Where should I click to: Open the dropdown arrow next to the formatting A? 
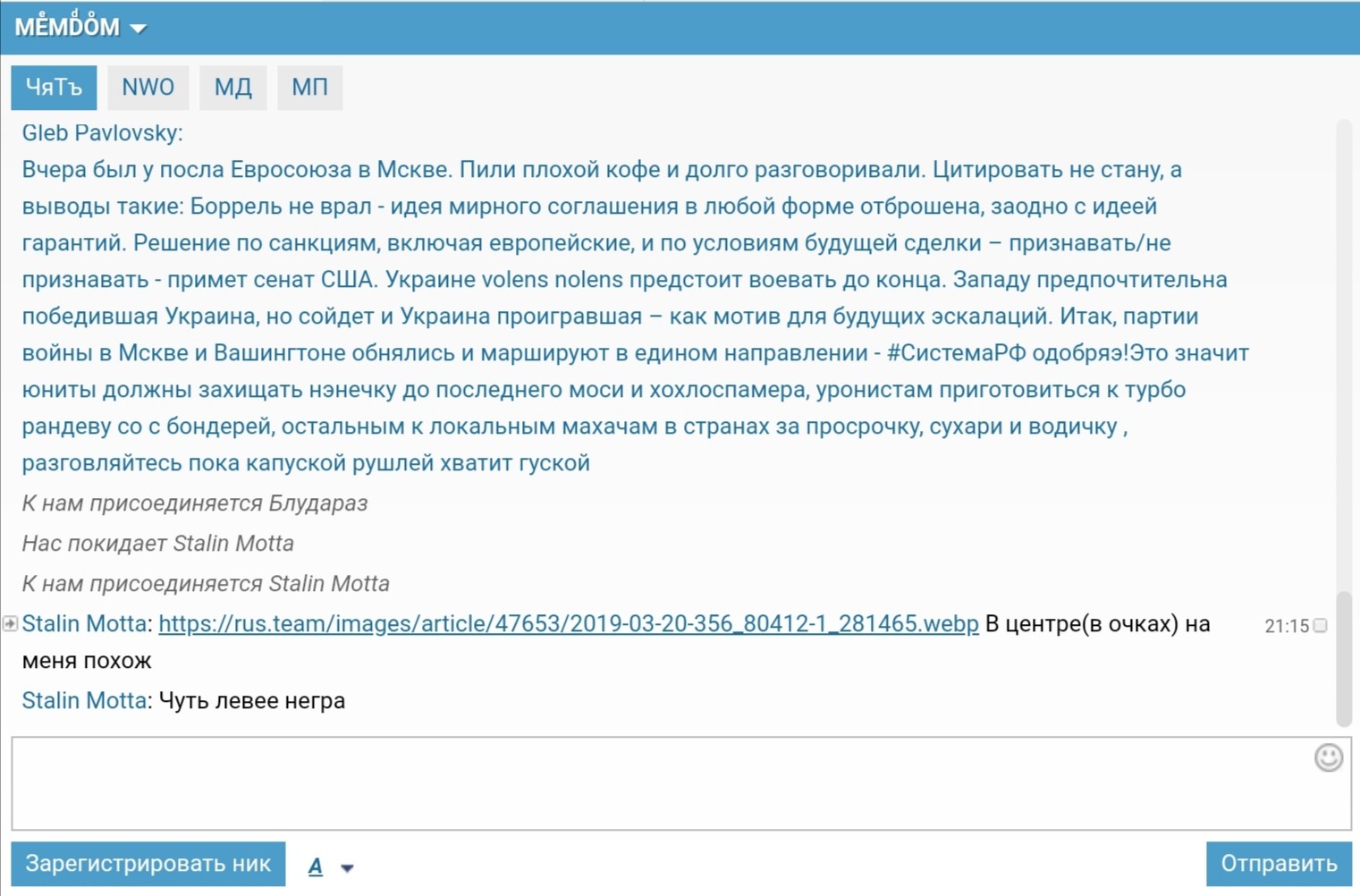point(347,867)
